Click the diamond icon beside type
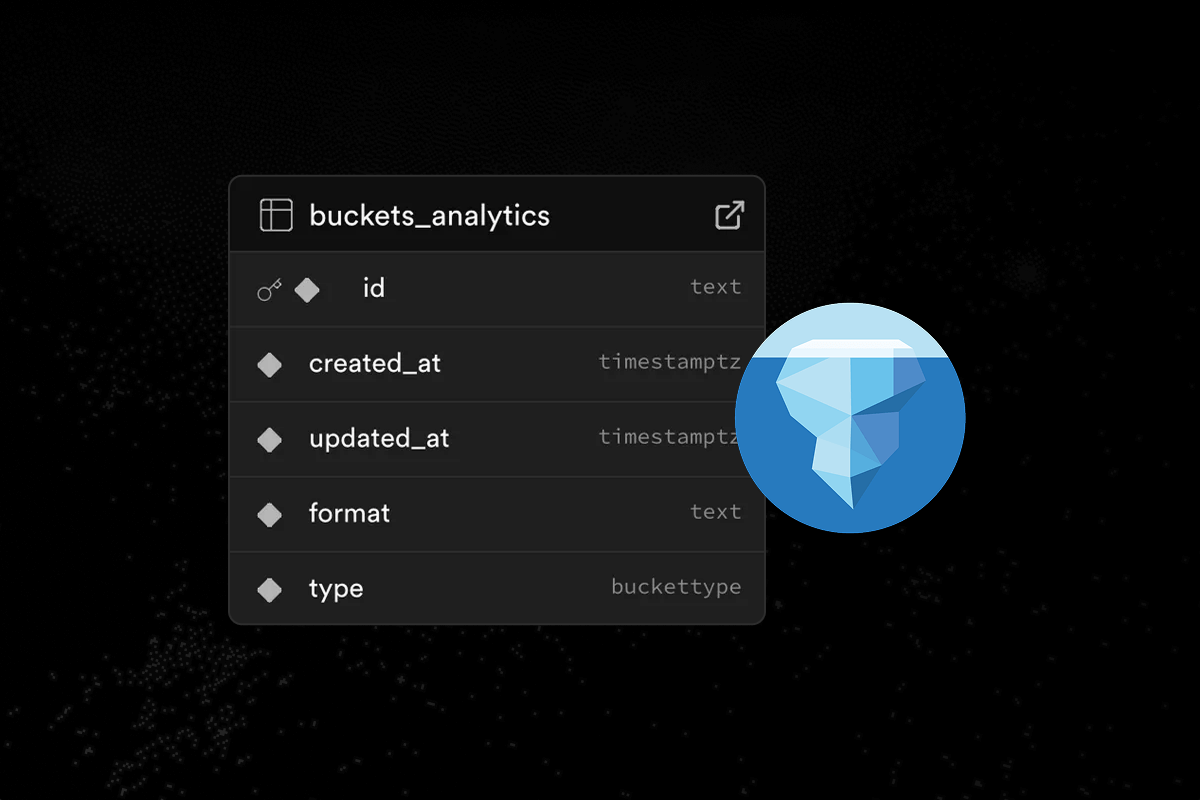Screen dimensions: 1200x800 coord(269,588)
